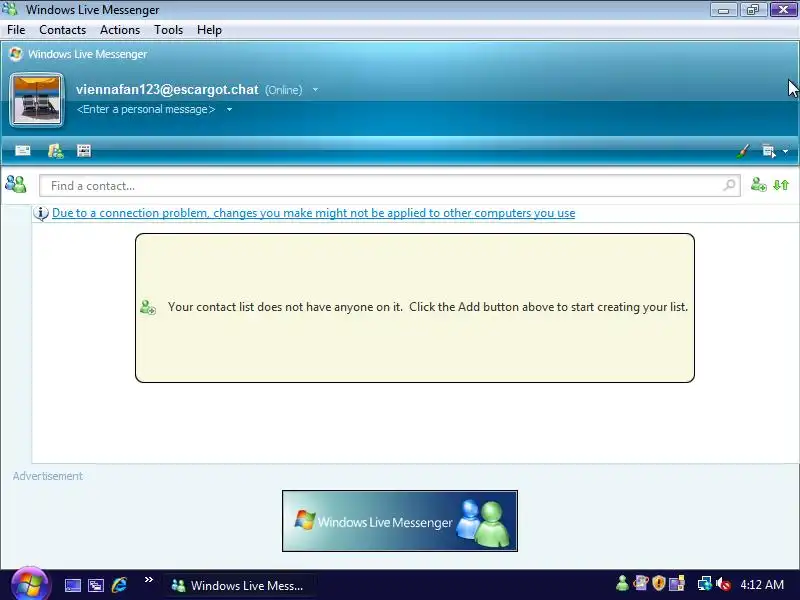Viewport: 800px width, 600px height.
Task: Click Switch between windows quick launch icon
Action: pos(96,585)
